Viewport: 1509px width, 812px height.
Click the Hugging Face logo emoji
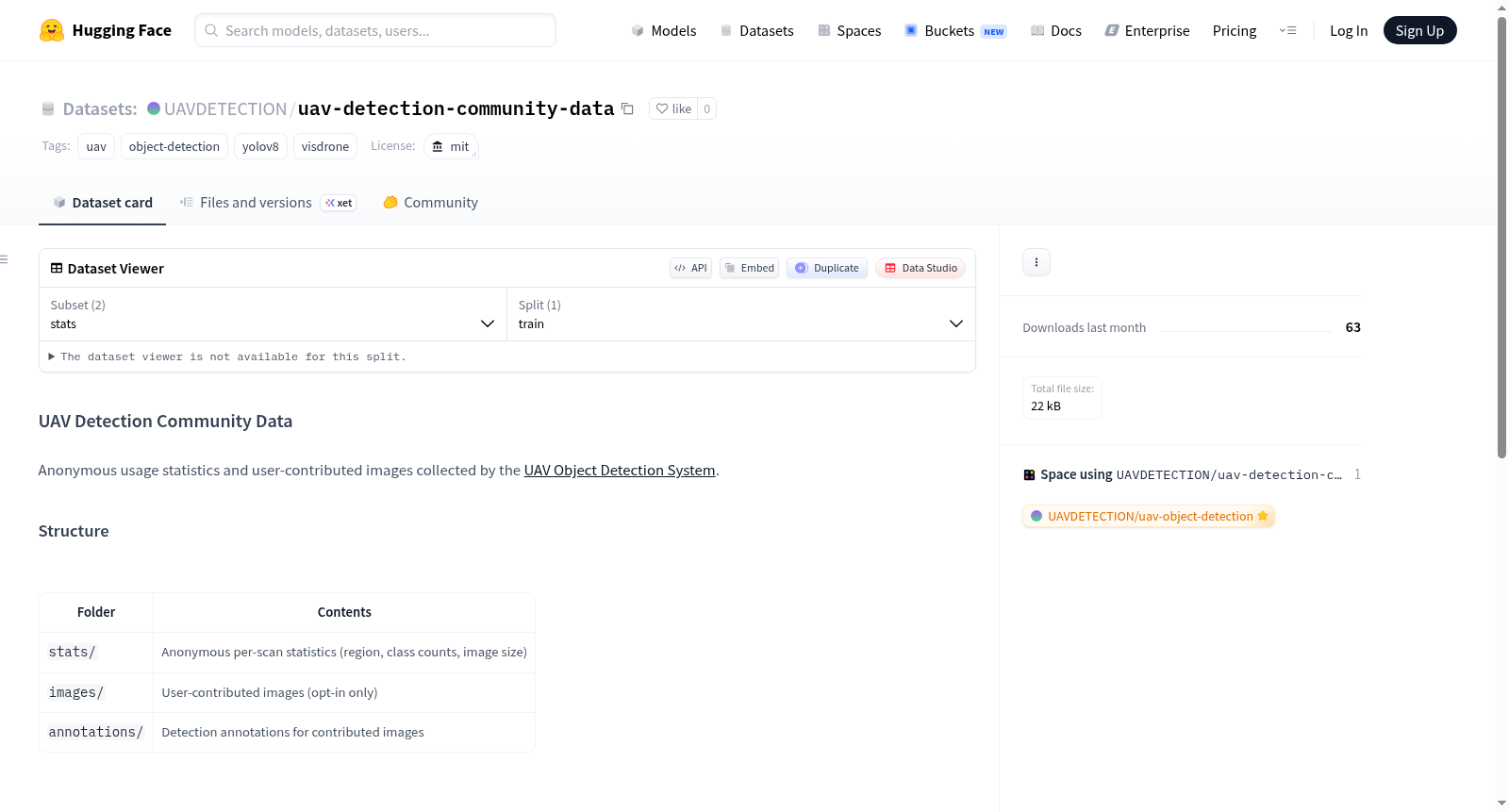click(52, 30)
